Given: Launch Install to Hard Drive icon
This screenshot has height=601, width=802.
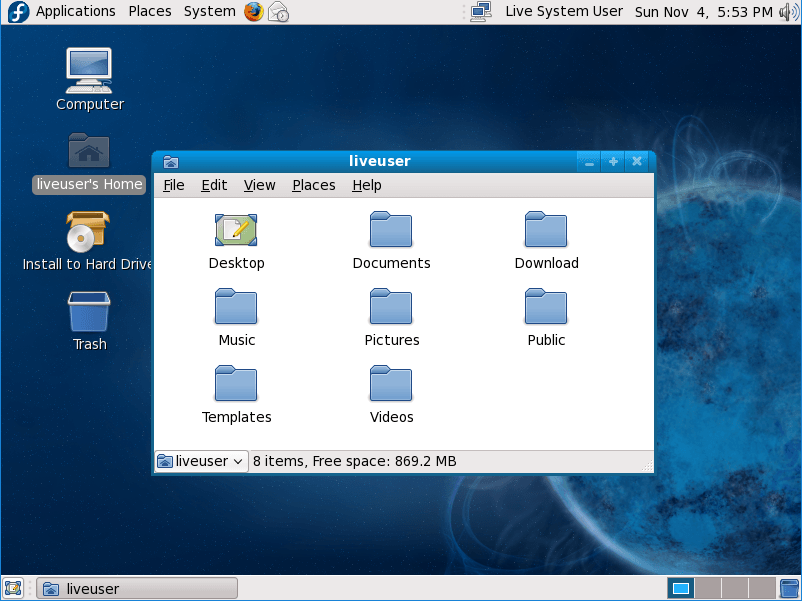Looking at the screenshot, I should coord(88,232).
